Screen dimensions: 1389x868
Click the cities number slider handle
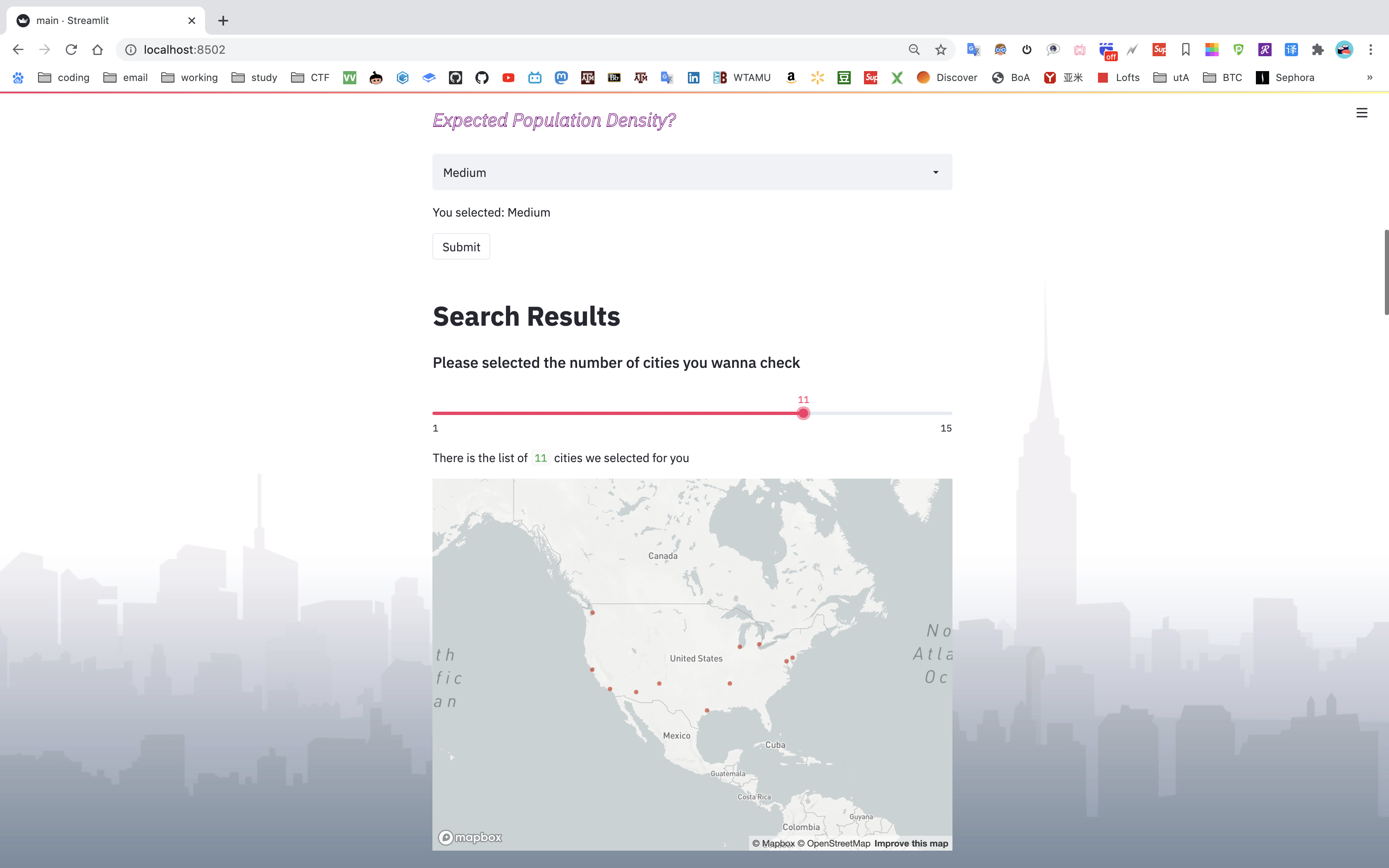pos(803,413)
